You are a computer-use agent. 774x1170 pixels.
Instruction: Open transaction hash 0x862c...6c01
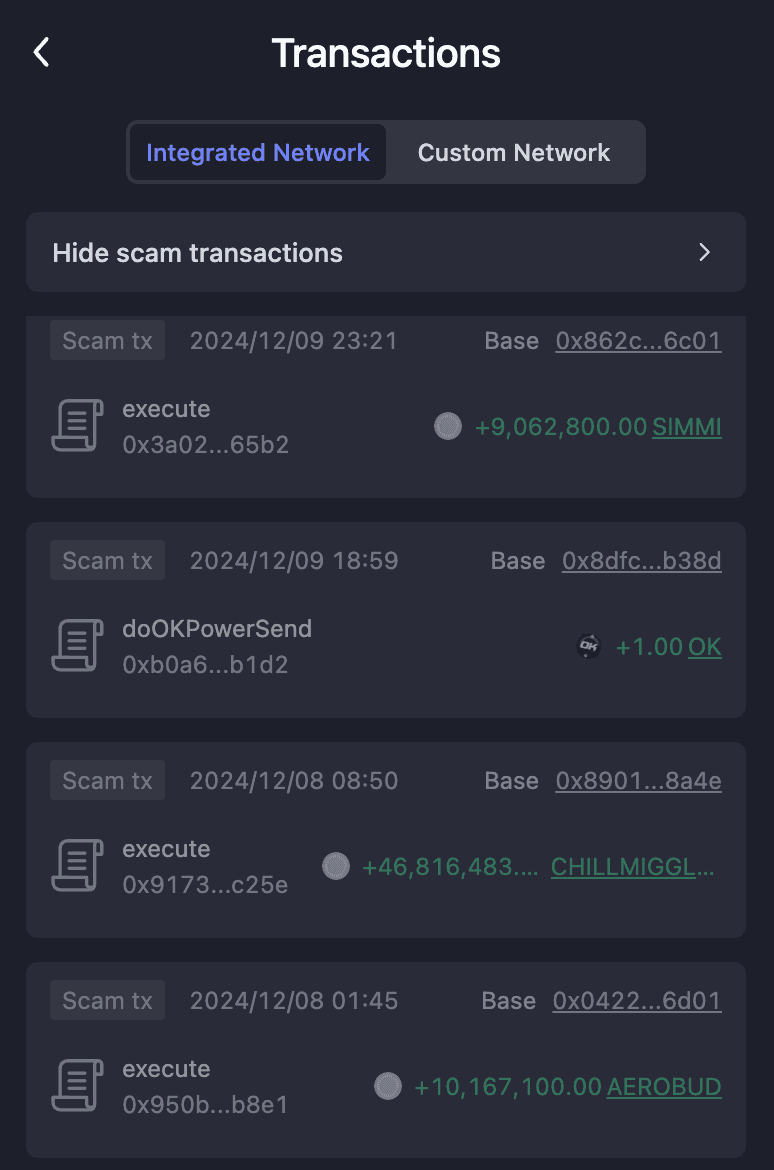[638, 341]
